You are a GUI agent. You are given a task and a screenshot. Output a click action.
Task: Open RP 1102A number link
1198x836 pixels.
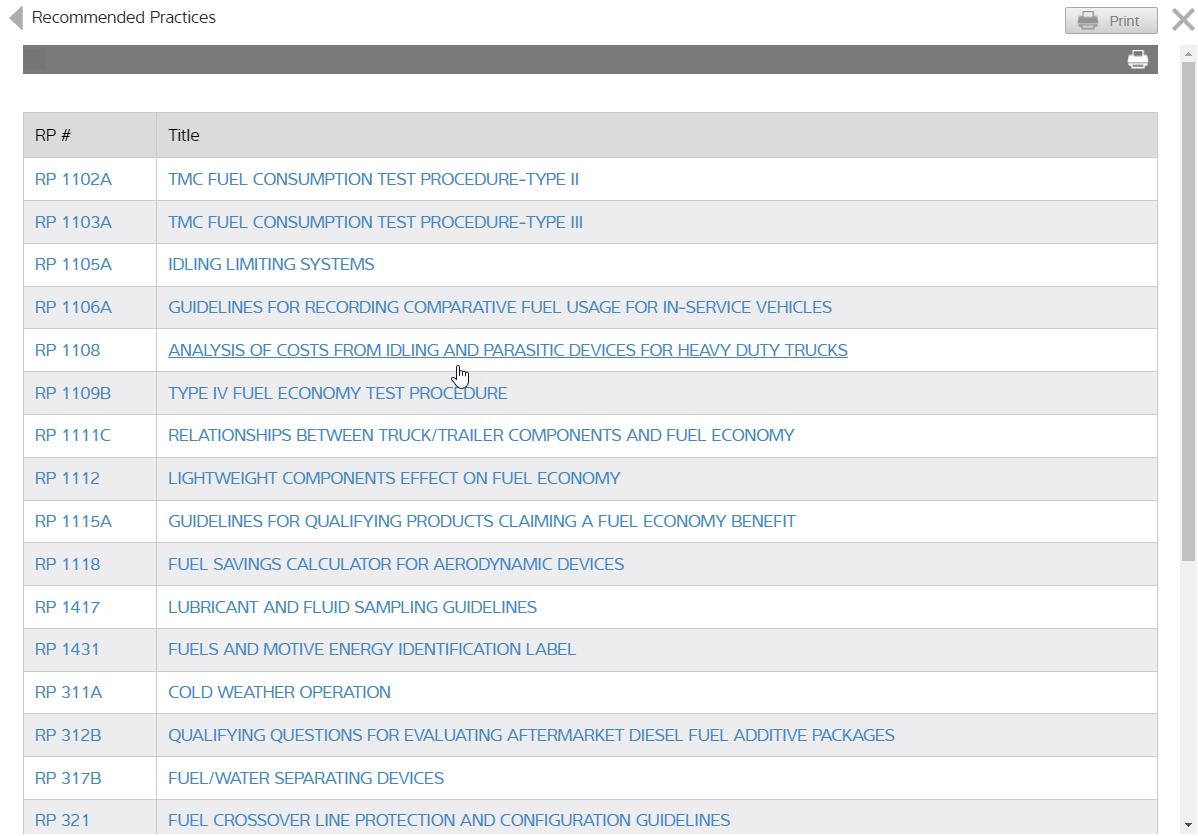pyautogui.click(x=73, y=180)
